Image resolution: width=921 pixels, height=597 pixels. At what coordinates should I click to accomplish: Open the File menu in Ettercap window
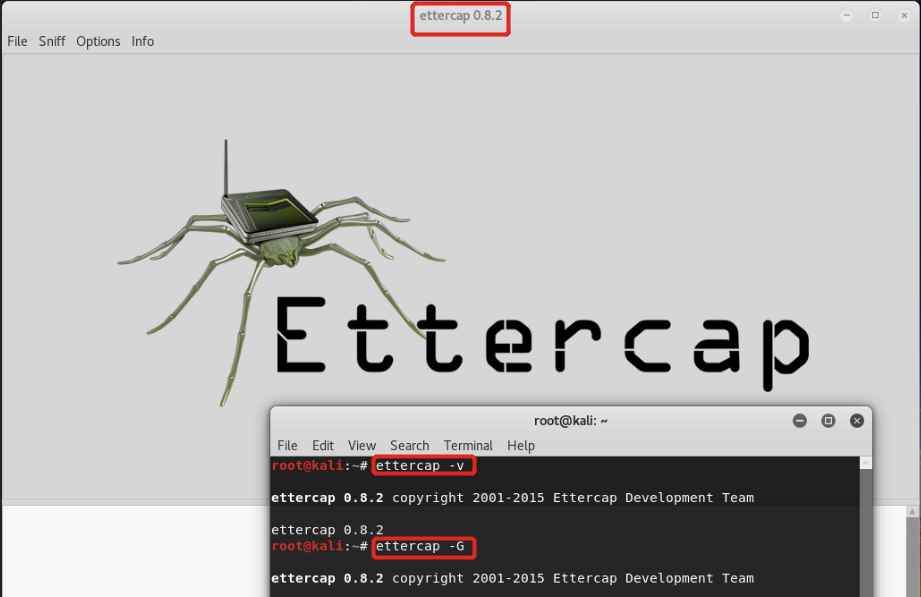click(x=17, y=41)
